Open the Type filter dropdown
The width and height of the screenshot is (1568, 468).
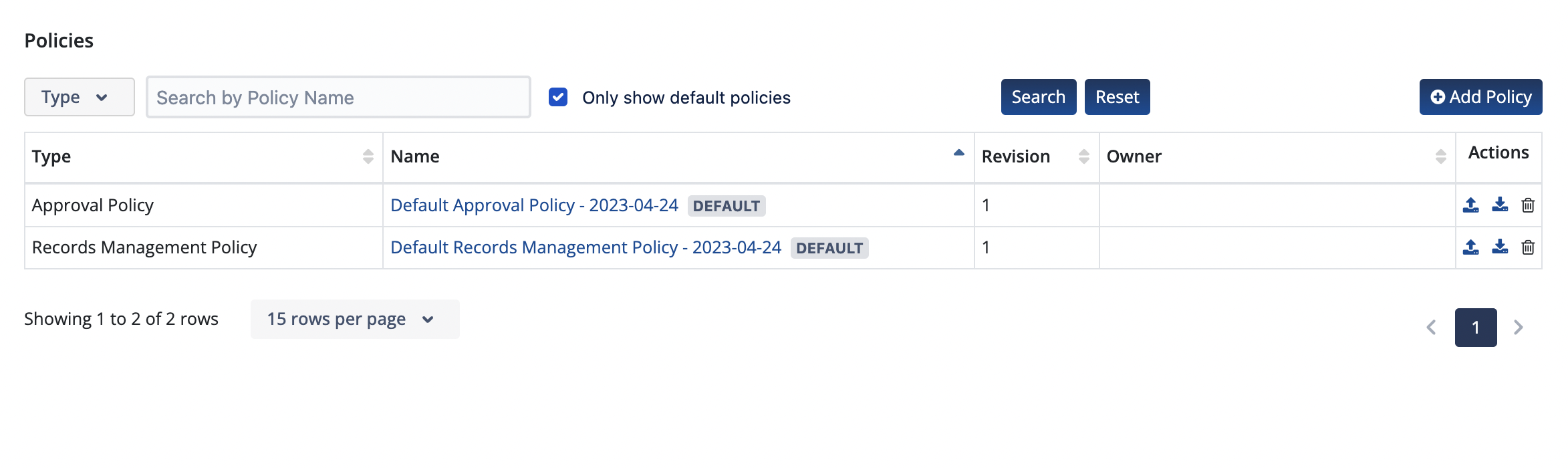[80, 98]
